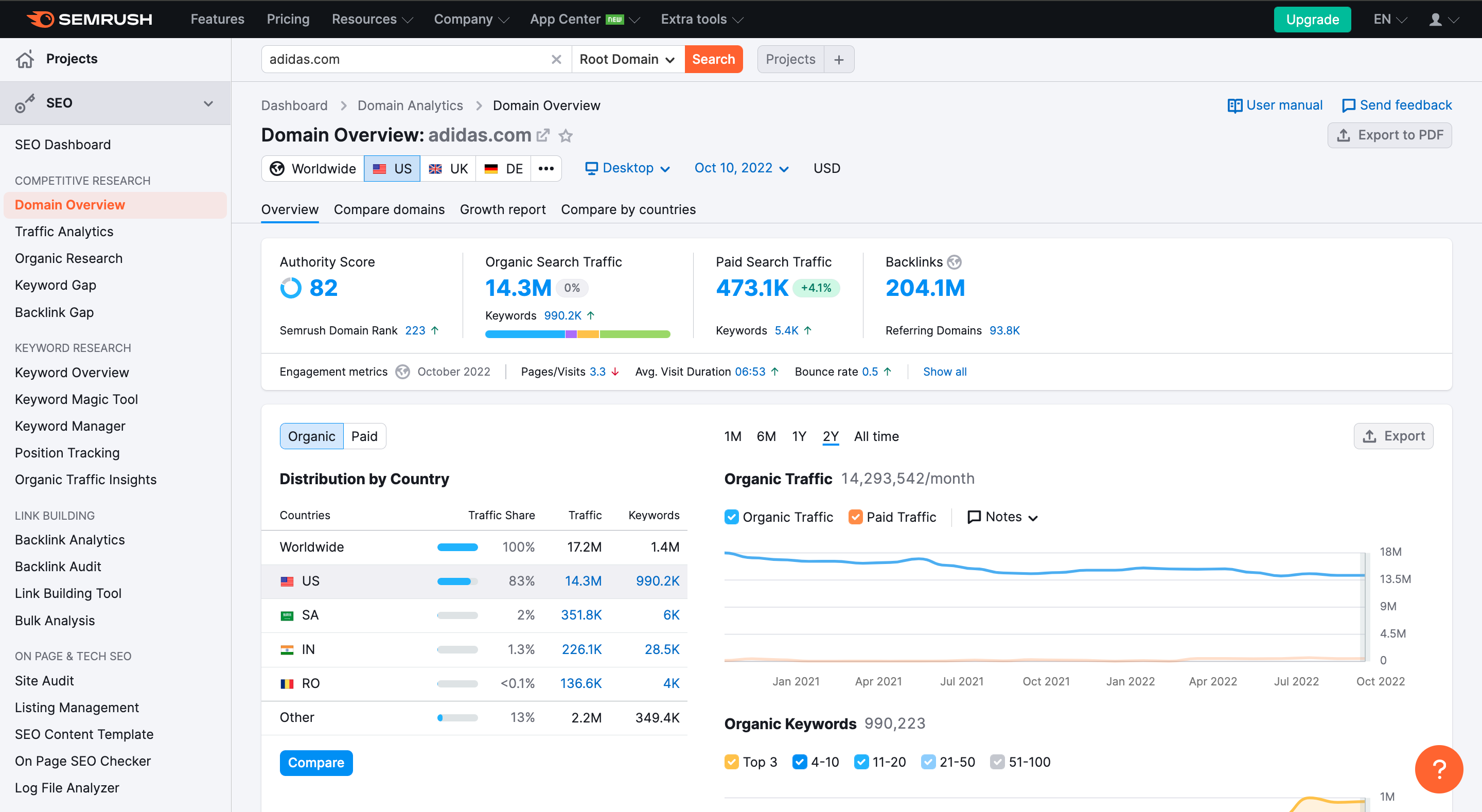Click the US traffic share bar
1482x812 pixels.
[x=457, y=581]
